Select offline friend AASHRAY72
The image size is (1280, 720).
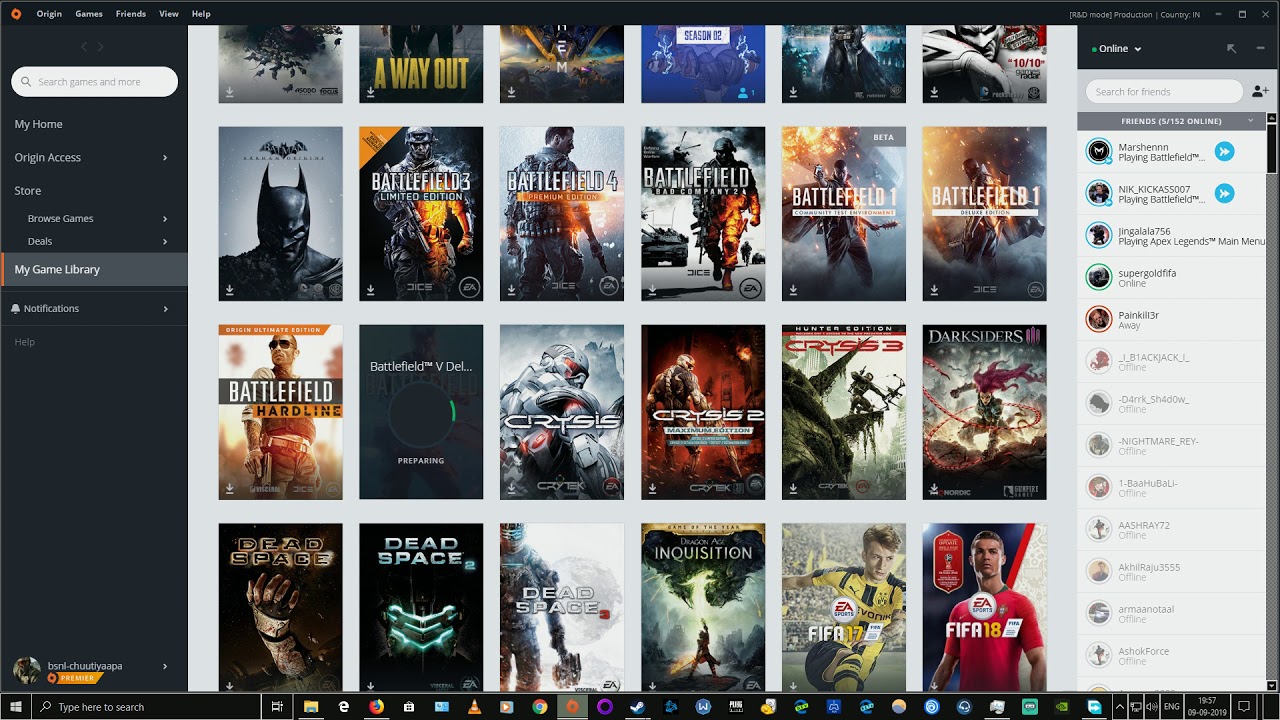1172,529
